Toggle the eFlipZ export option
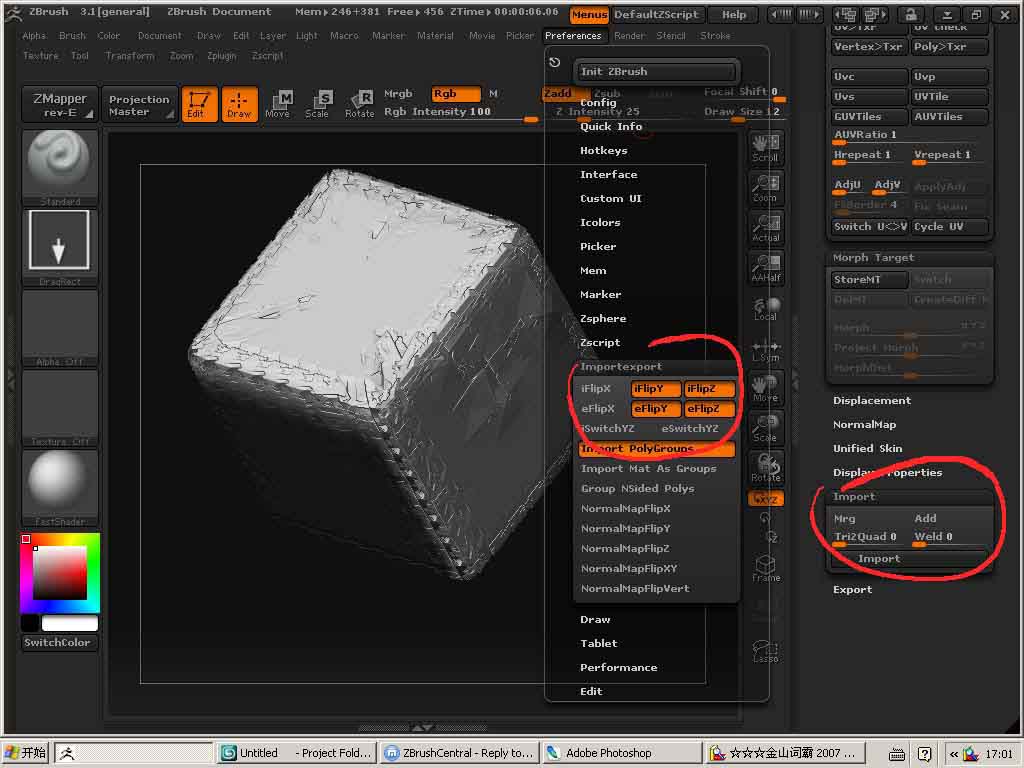This screenshot has height=768, width=1024. (709, 409)
